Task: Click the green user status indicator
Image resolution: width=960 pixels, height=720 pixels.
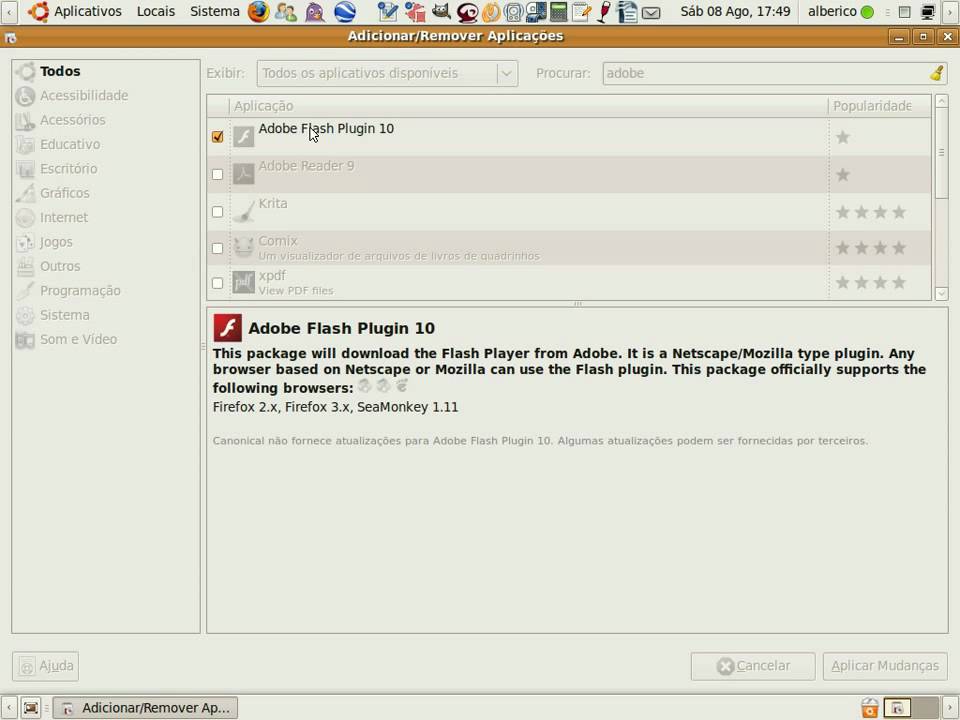Action: click(867, 12)
